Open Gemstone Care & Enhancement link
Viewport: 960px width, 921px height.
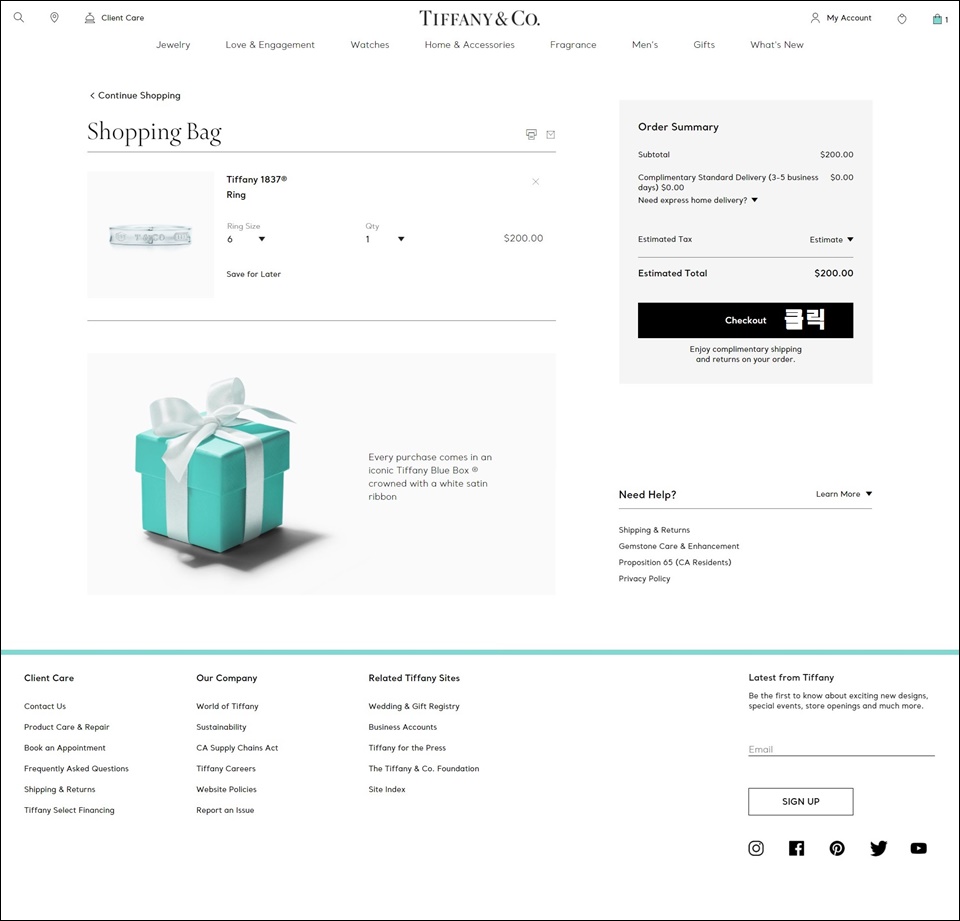tap(679, 546)
